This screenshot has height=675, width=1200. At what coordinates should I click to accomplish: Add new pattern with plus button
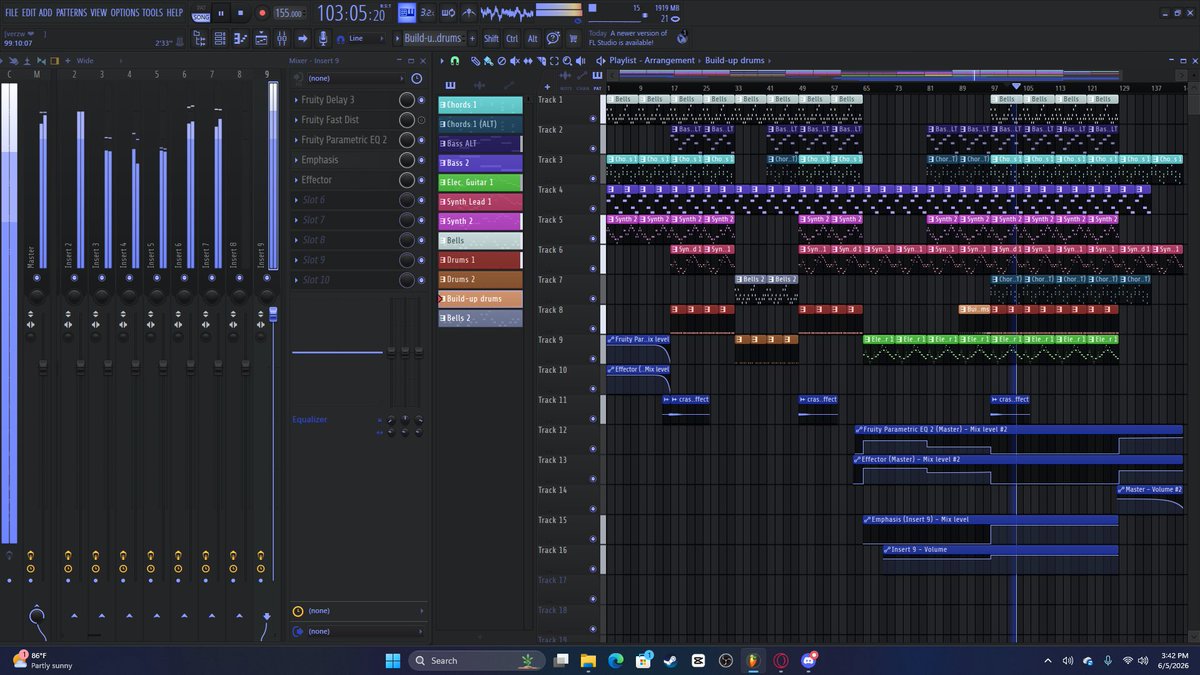click(472, 38)
